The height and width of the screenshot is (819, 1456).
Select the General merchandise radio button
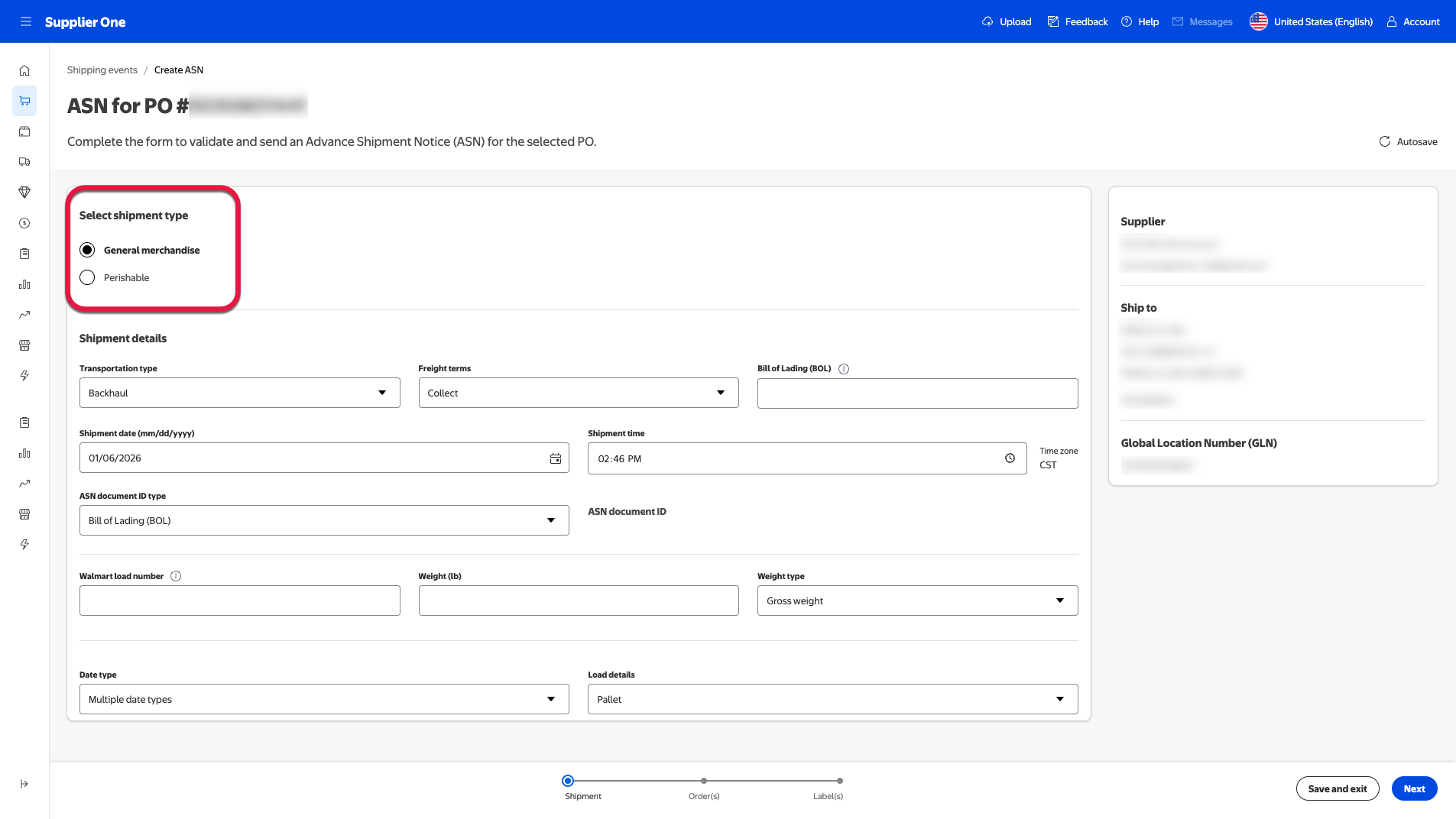coord(88,251)
